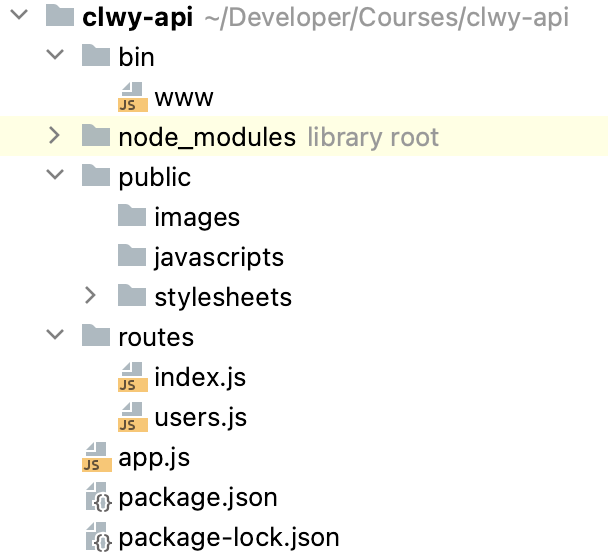Select the images folder label
Screen dimensions: 608x552
coord(197,217)
